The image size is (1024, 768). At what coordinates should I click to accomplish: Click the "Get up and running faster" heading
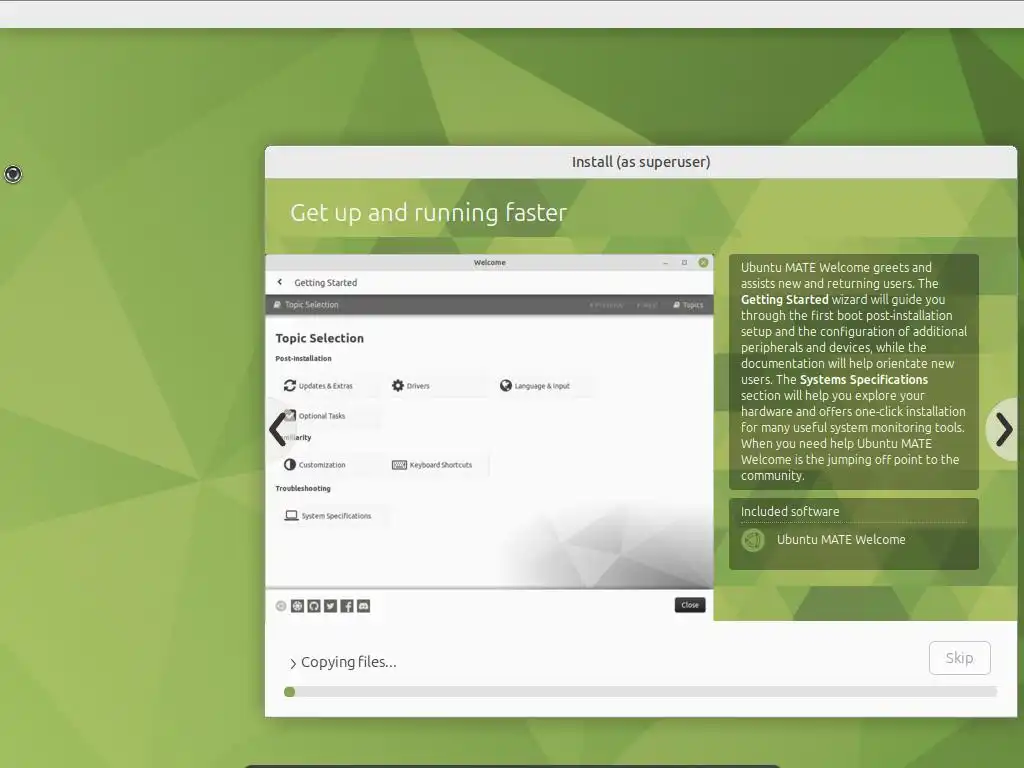point(428,213)
